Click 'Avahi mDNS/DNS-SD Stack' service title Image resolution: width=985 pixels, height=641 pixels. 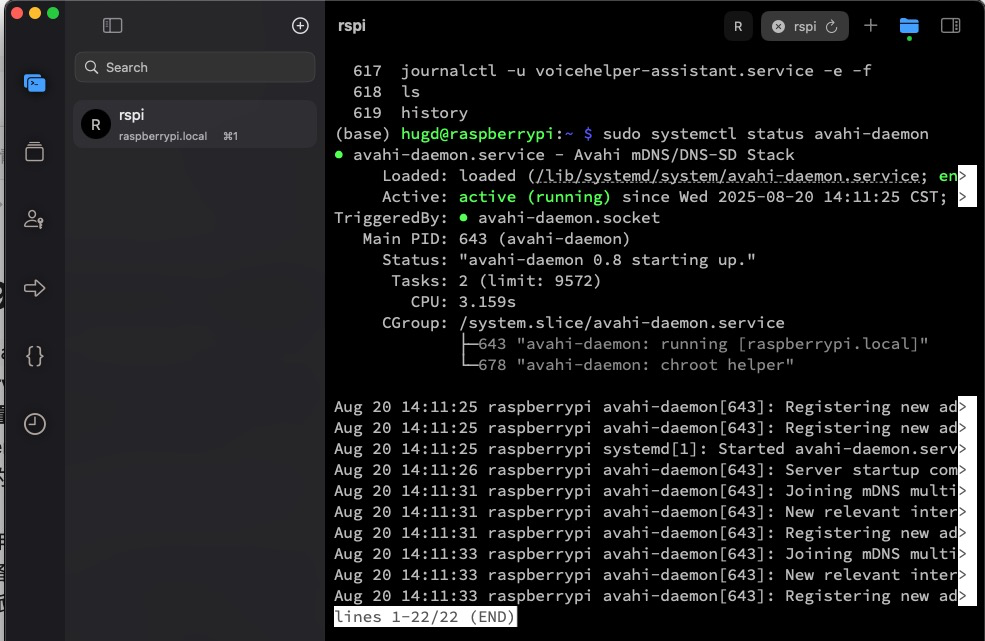tap(684, 155)
